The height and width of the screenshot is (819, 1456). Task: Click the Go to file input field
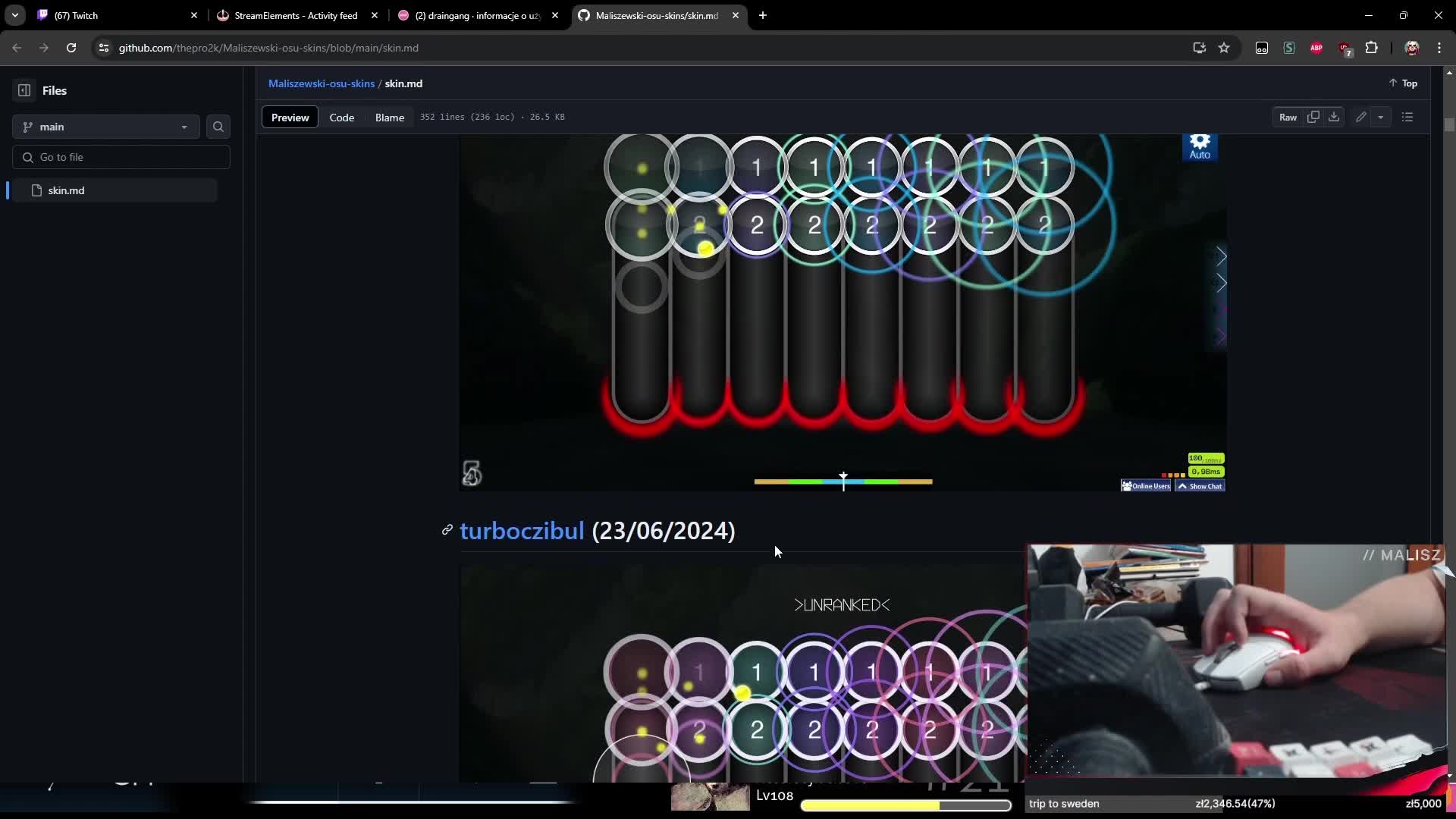click(x=121, y=157)
